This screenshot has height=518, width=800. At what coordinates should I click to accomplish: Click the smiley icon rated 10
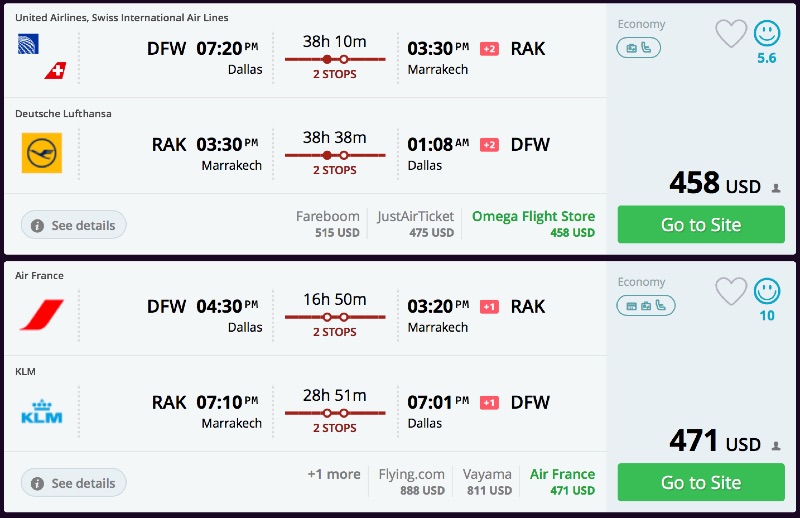pyautogui.click(x=767, y=292)
